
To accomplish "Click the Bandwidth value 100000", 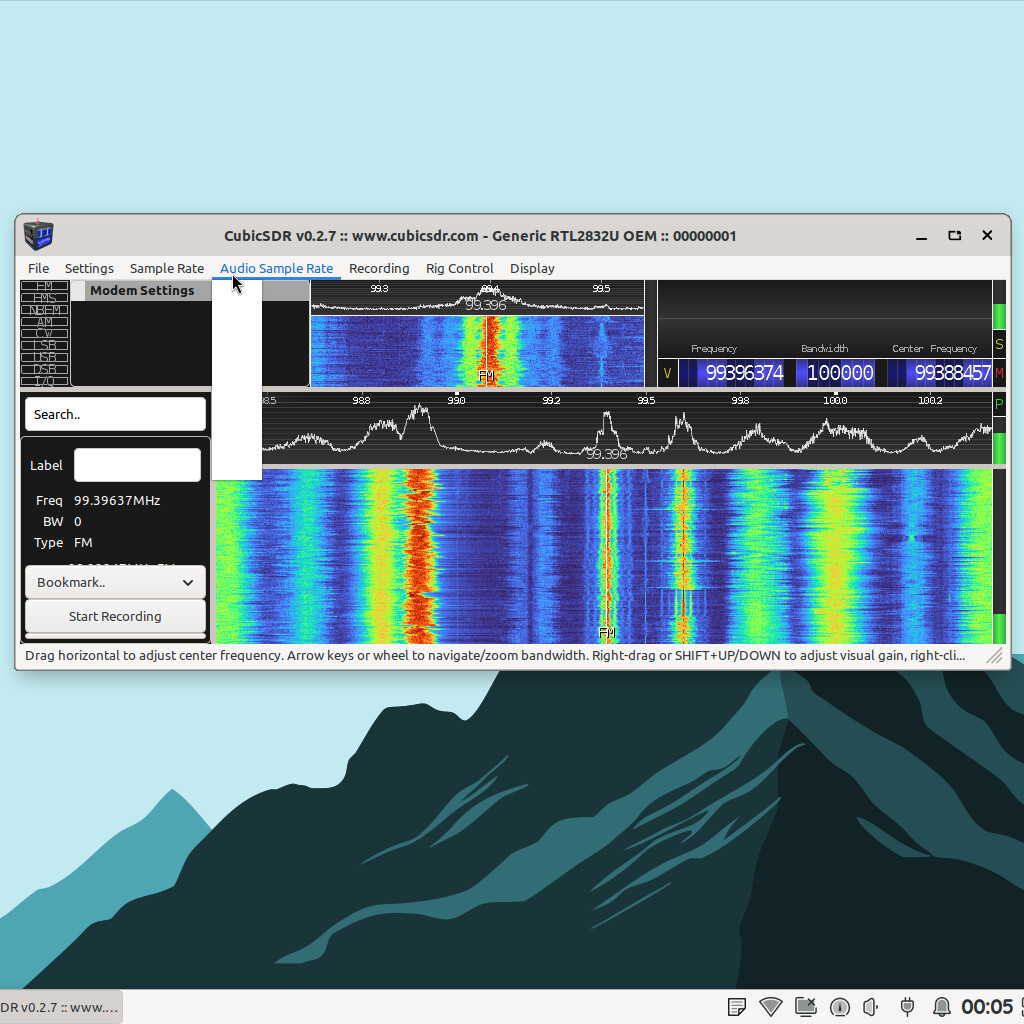I will 840,373.
